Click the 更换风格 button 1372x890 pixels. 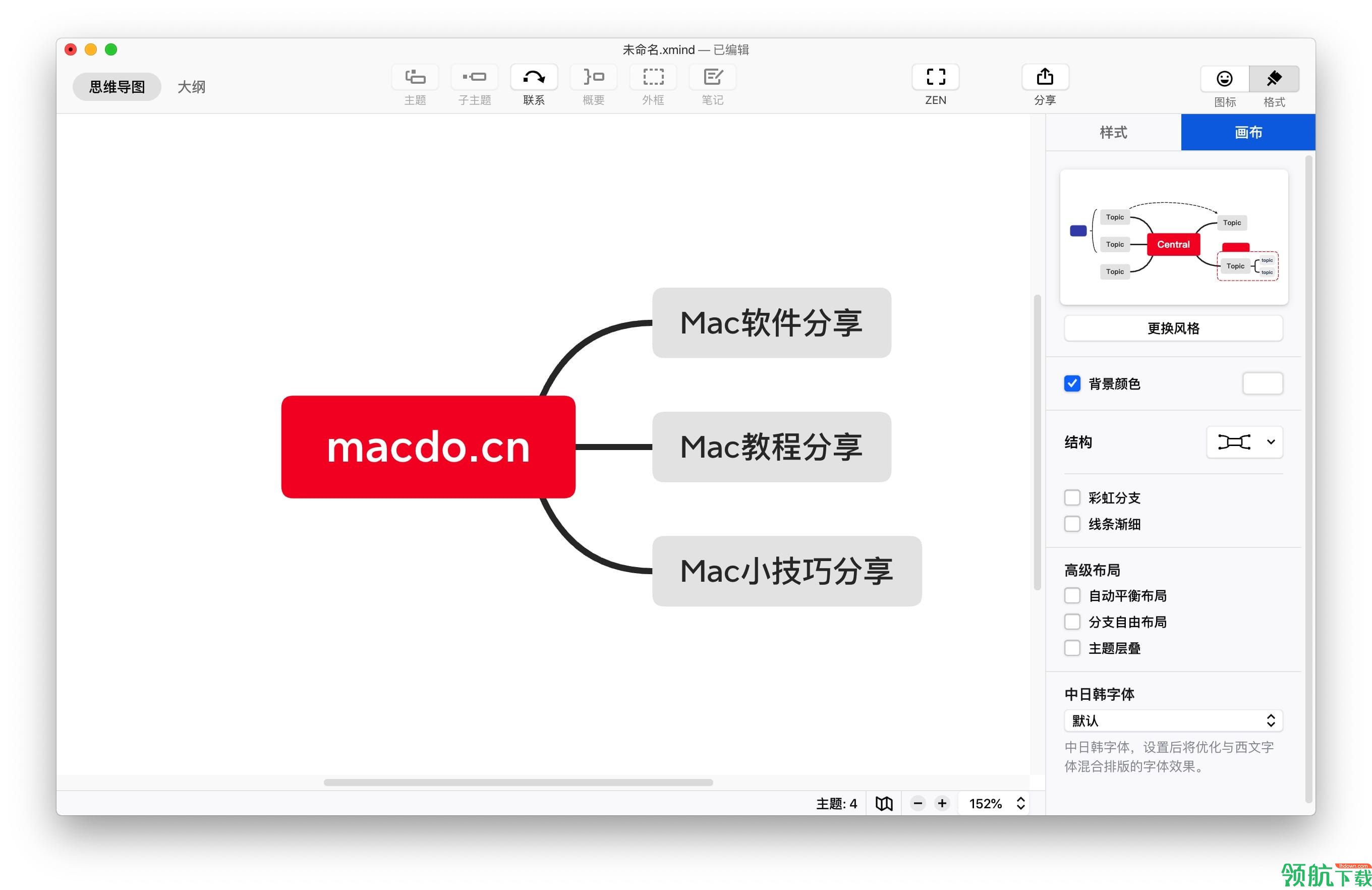pyautogui.click(x=1173, y=328)
